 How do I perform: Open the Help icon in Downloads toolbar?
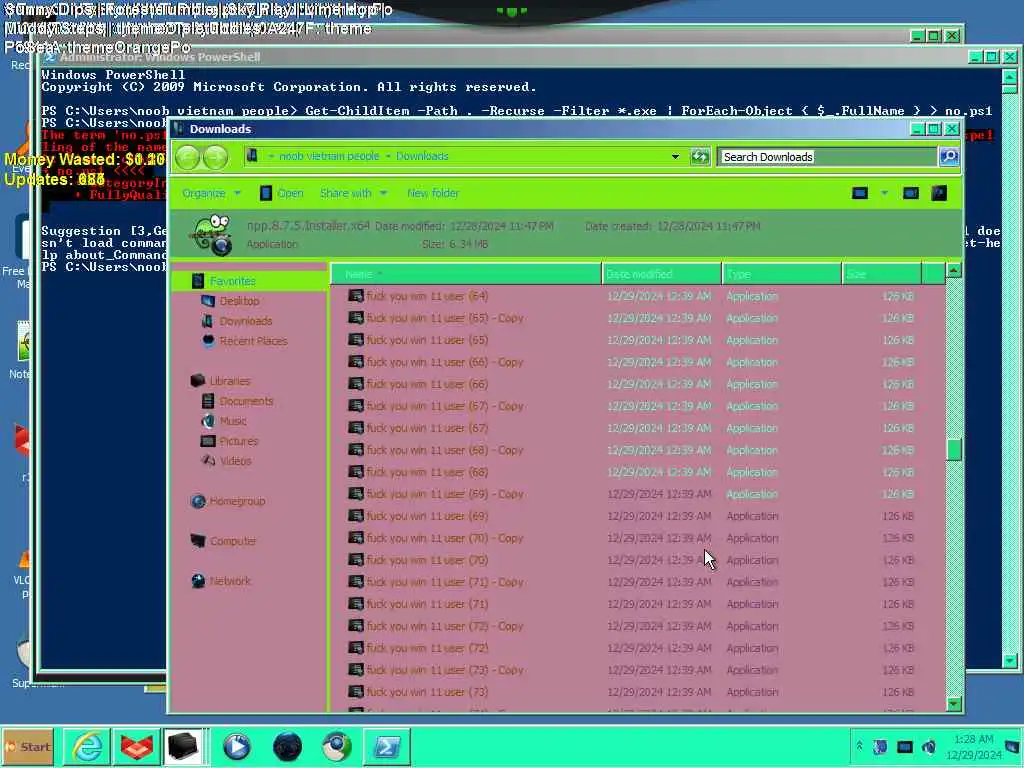tap(939, 193)
